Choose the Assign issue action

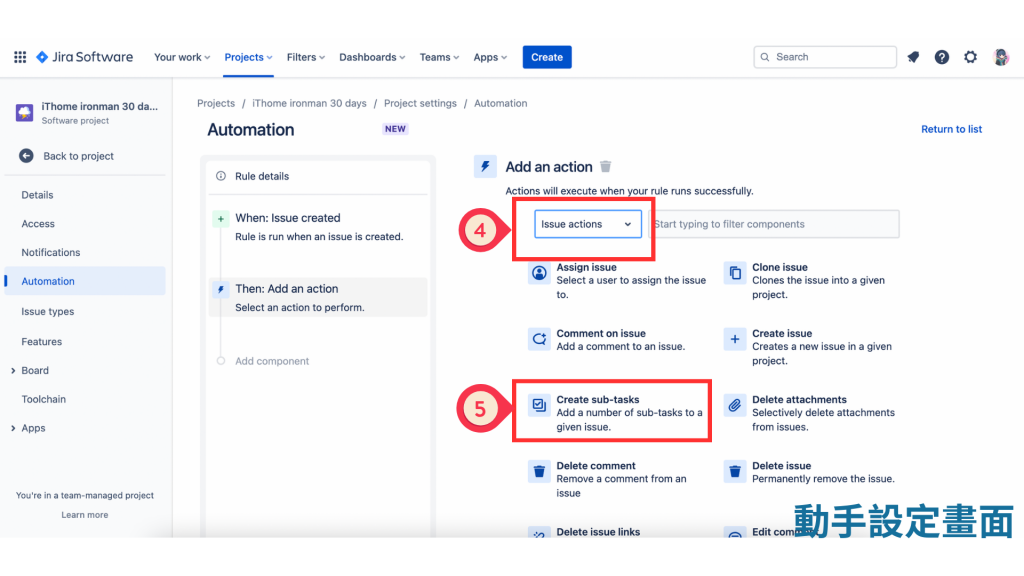[616, 281]
